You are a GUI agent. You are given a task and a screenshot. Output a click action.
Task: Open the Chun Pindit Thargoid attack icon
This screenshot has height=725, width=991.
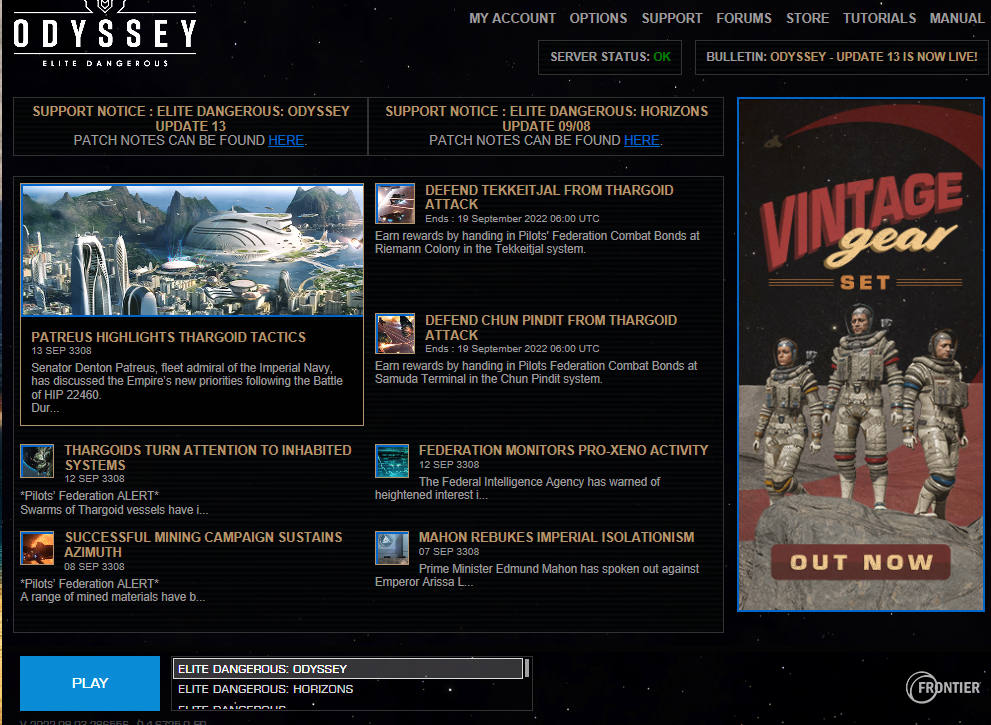pos(395,334)
